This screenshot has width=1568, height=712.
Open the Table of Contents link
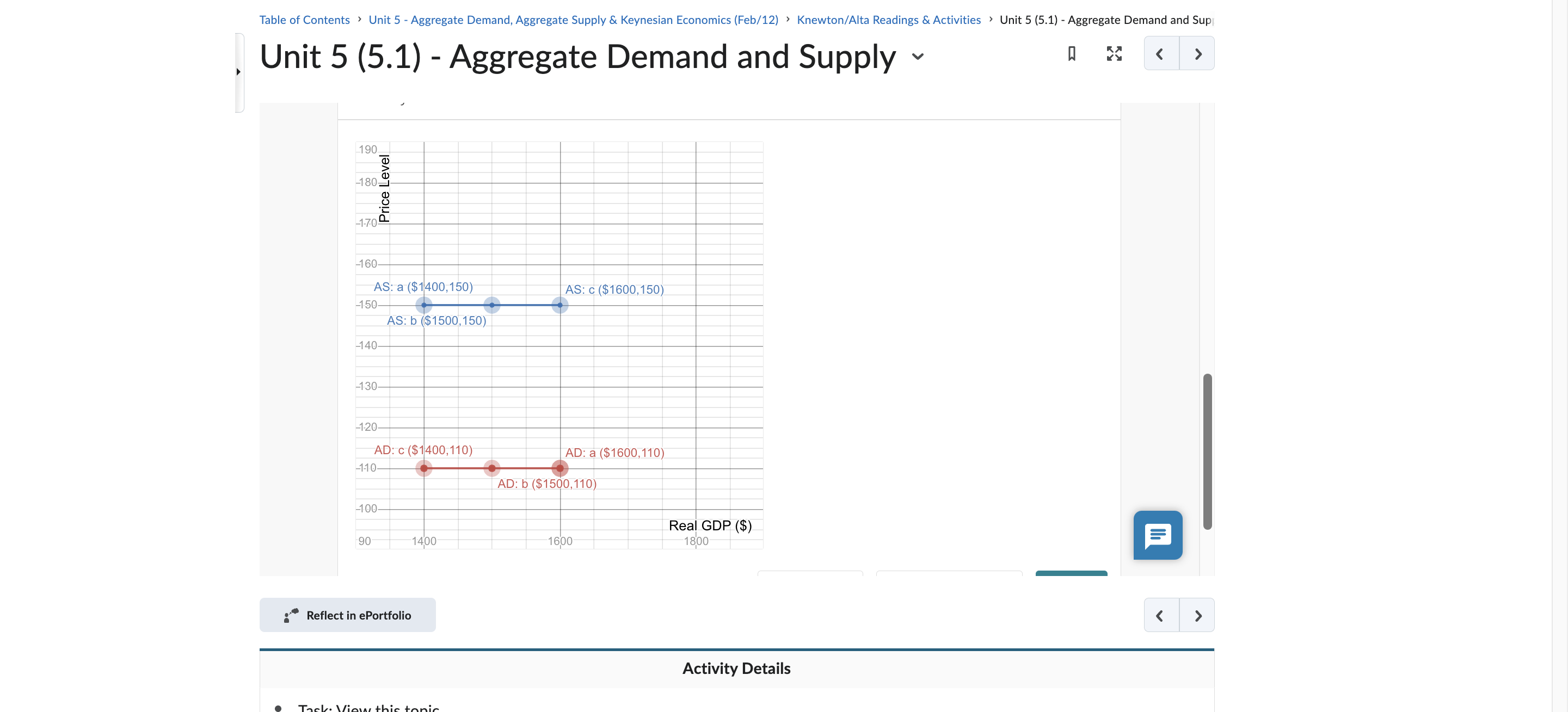(304, 20)
